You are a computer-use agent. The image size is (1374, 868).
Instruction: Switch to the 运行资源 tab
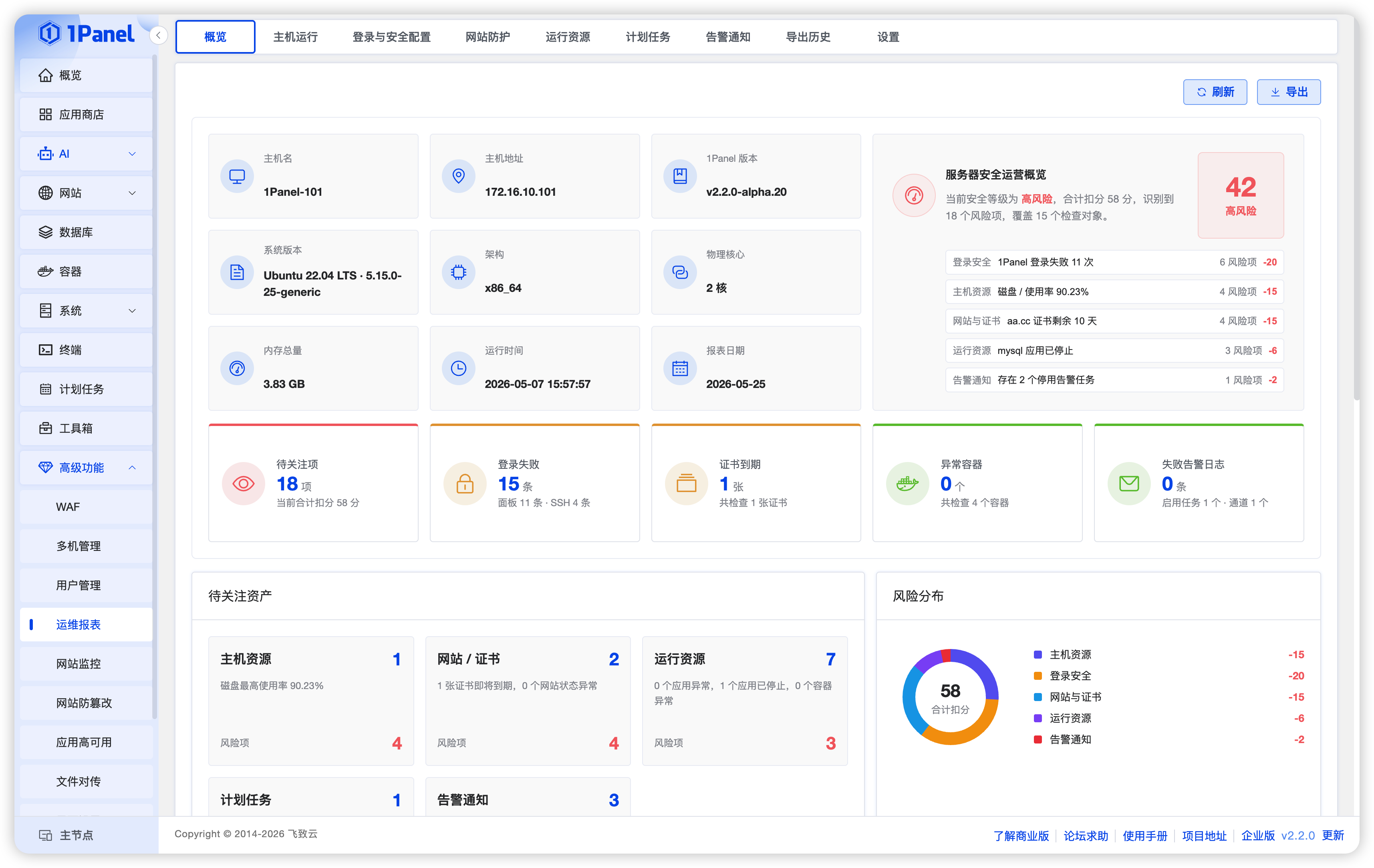(x=568, y=37)
